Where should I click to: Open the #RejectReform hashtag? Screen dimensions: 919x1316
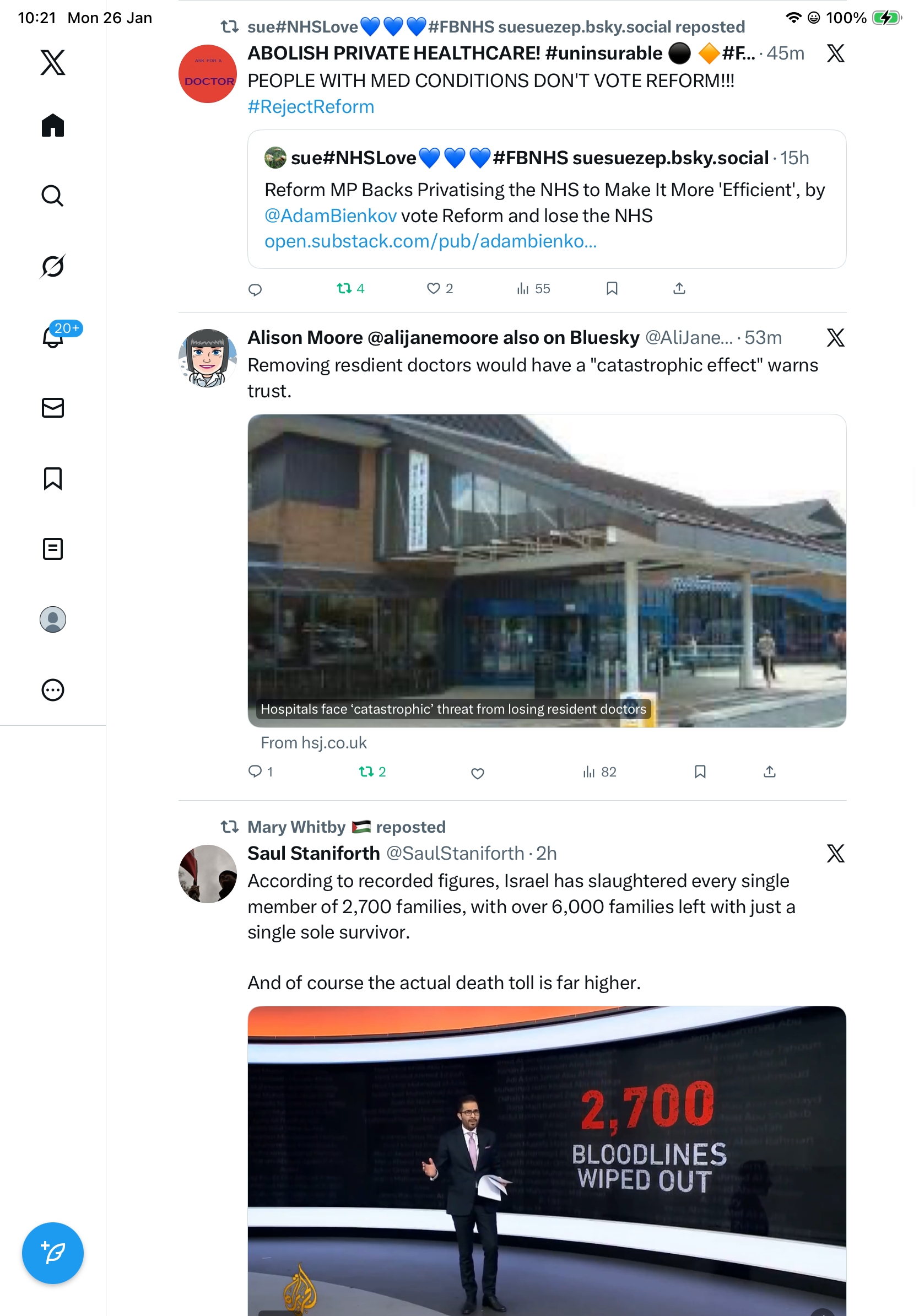click(x=311, y=106)
